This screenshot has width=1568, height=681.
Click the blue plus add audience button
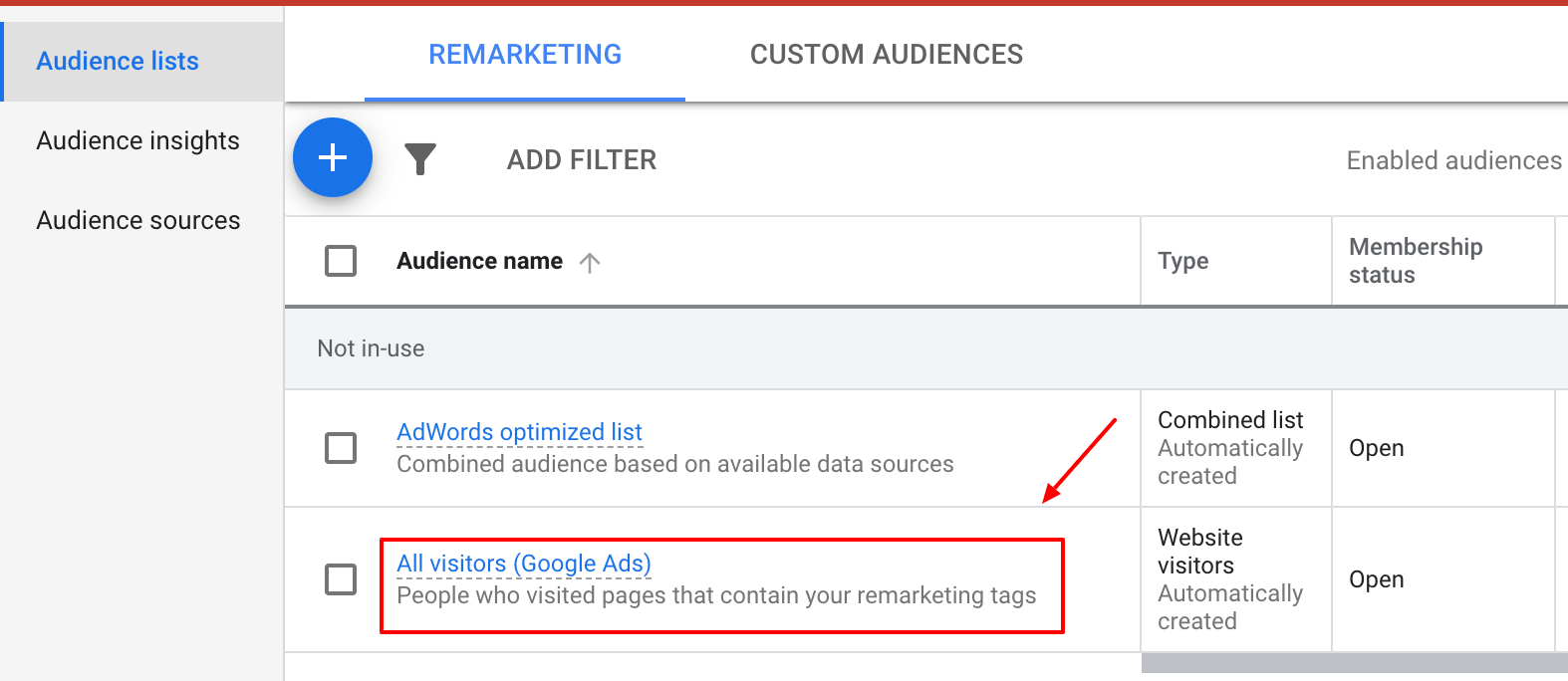coord(333,157)
